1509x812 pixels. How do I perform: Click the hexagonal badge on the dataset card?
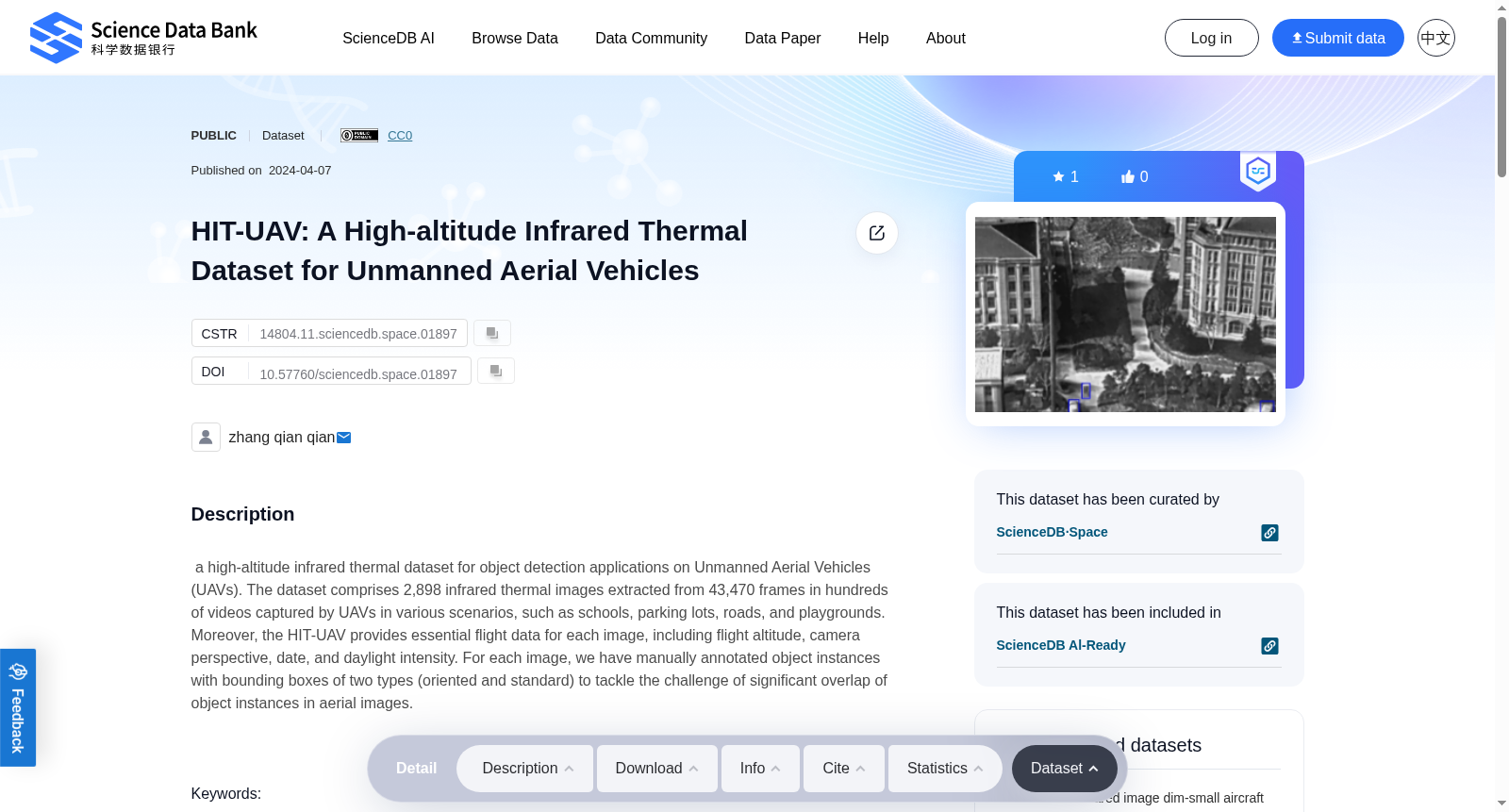(x=1258, y=172)
